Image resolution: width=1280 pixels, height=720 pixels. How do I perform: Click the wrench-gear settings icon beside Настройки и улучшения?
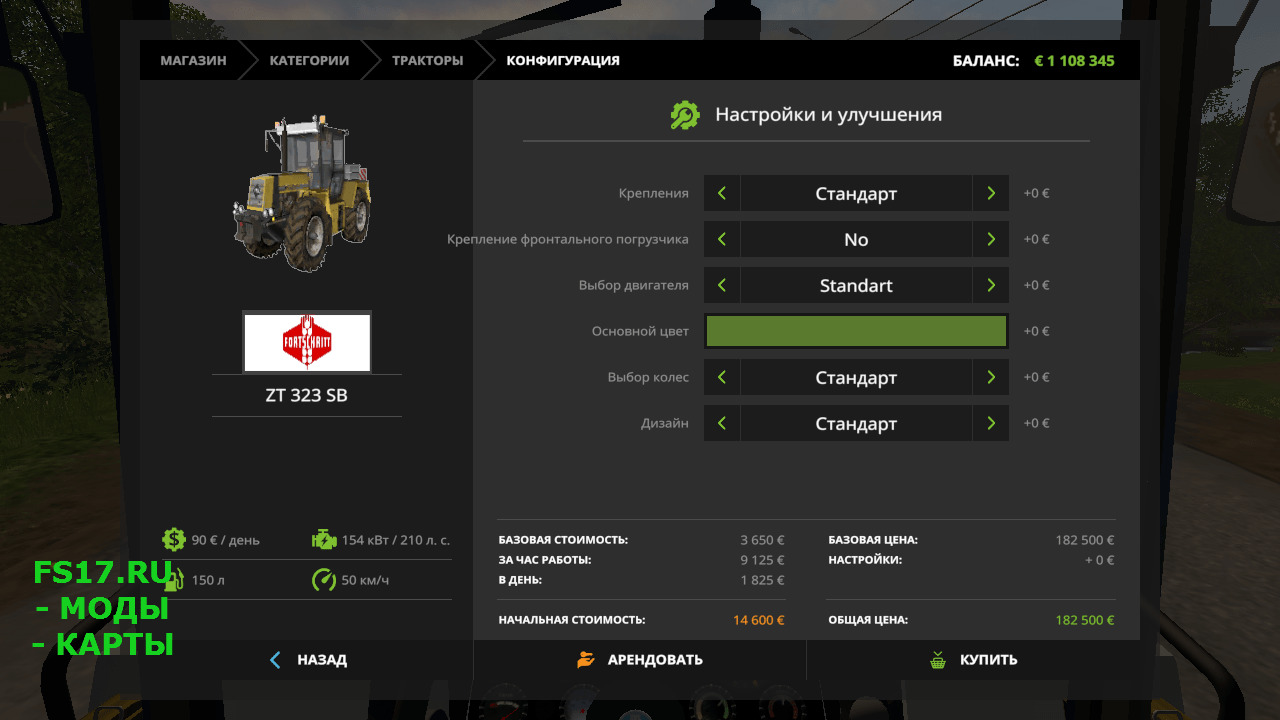coord(685,115)
